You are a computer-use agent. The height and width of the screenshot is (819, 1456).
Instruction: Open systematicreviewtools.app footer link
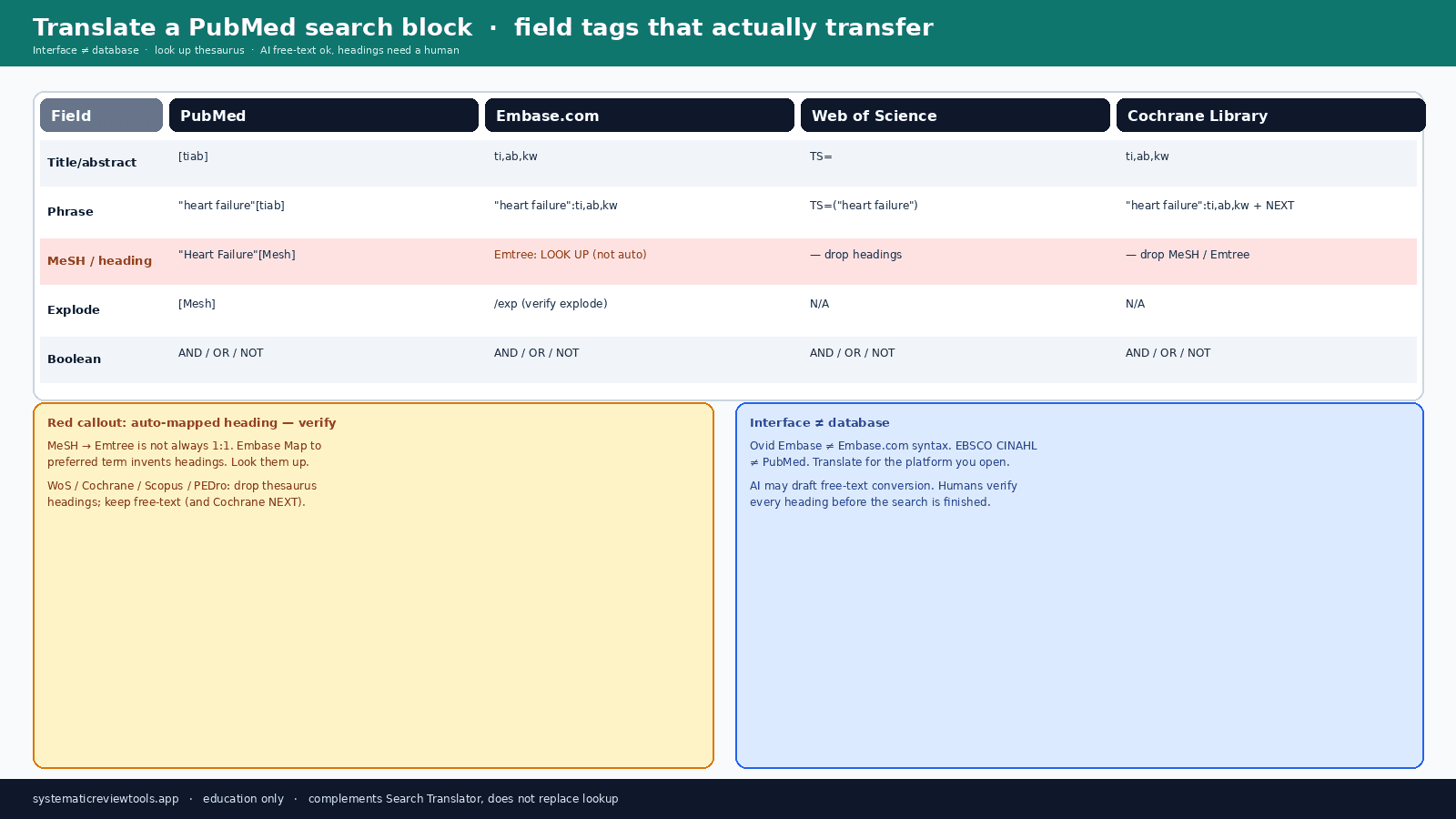[106, 799]
